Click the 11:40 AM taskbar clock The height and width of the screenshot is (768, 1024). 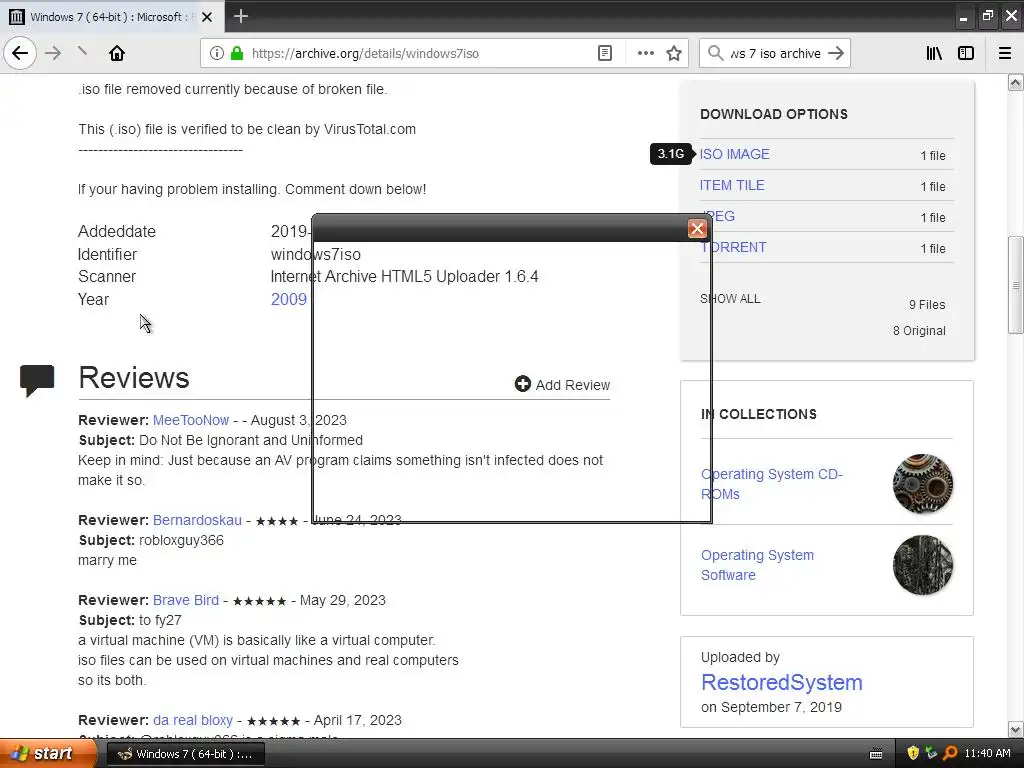click(987, 753)
